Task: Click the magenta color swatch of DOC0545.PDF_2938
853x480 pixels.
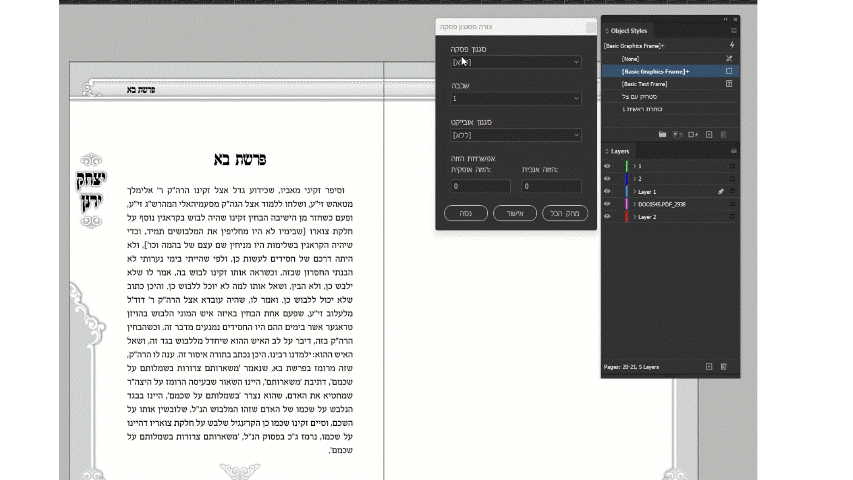Action: point(627,204)
